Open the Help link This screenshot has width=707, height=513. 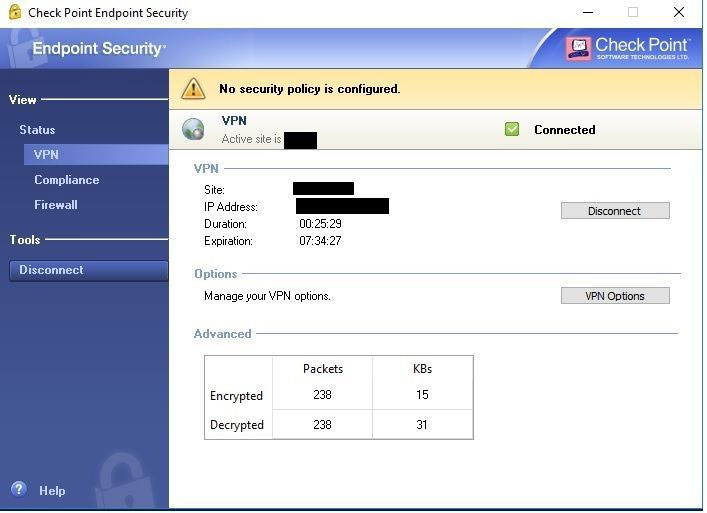click(x=52, y=491)
